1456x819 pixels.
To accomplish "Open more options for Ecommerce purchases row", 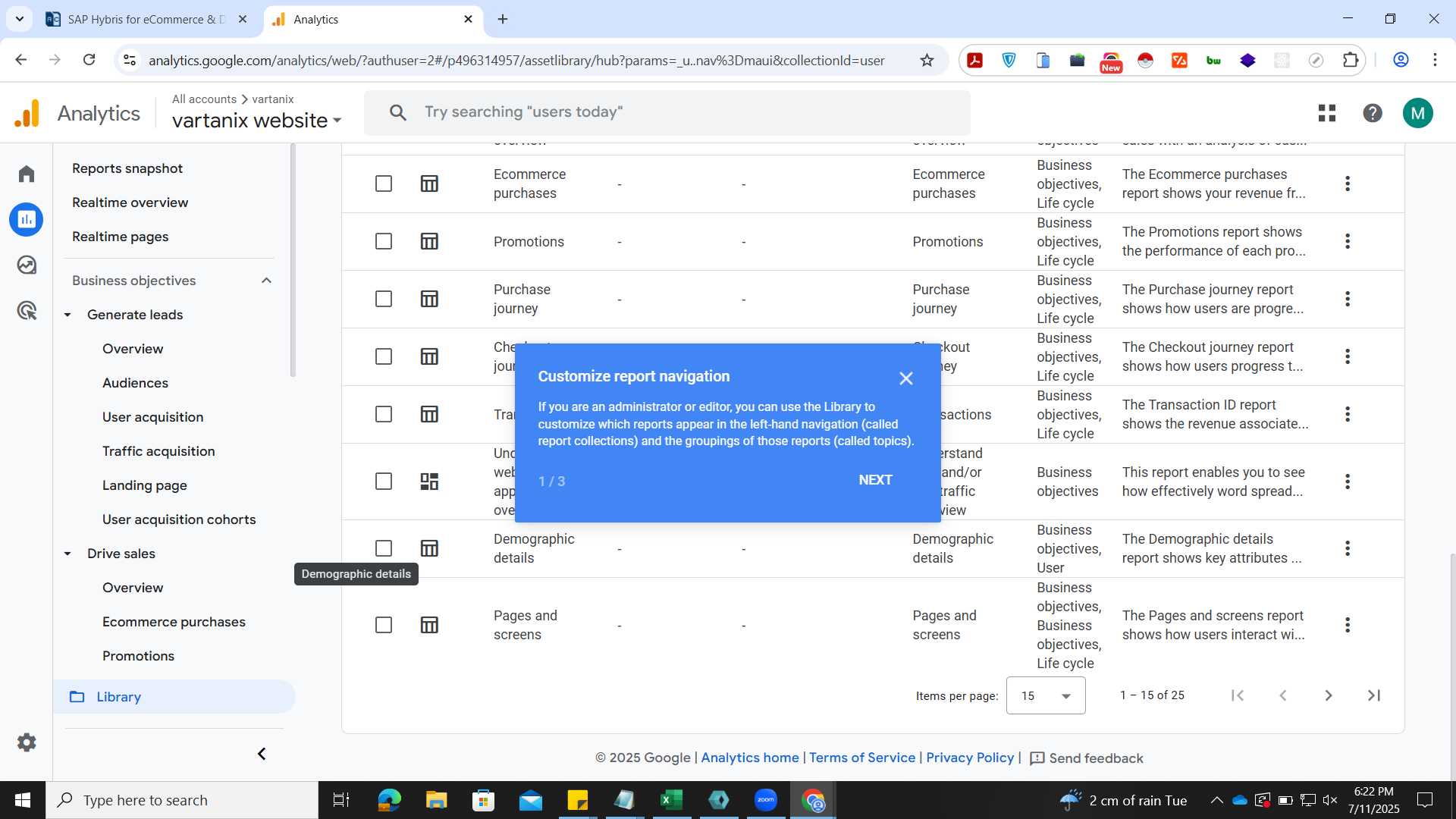I will point(1348,184).
